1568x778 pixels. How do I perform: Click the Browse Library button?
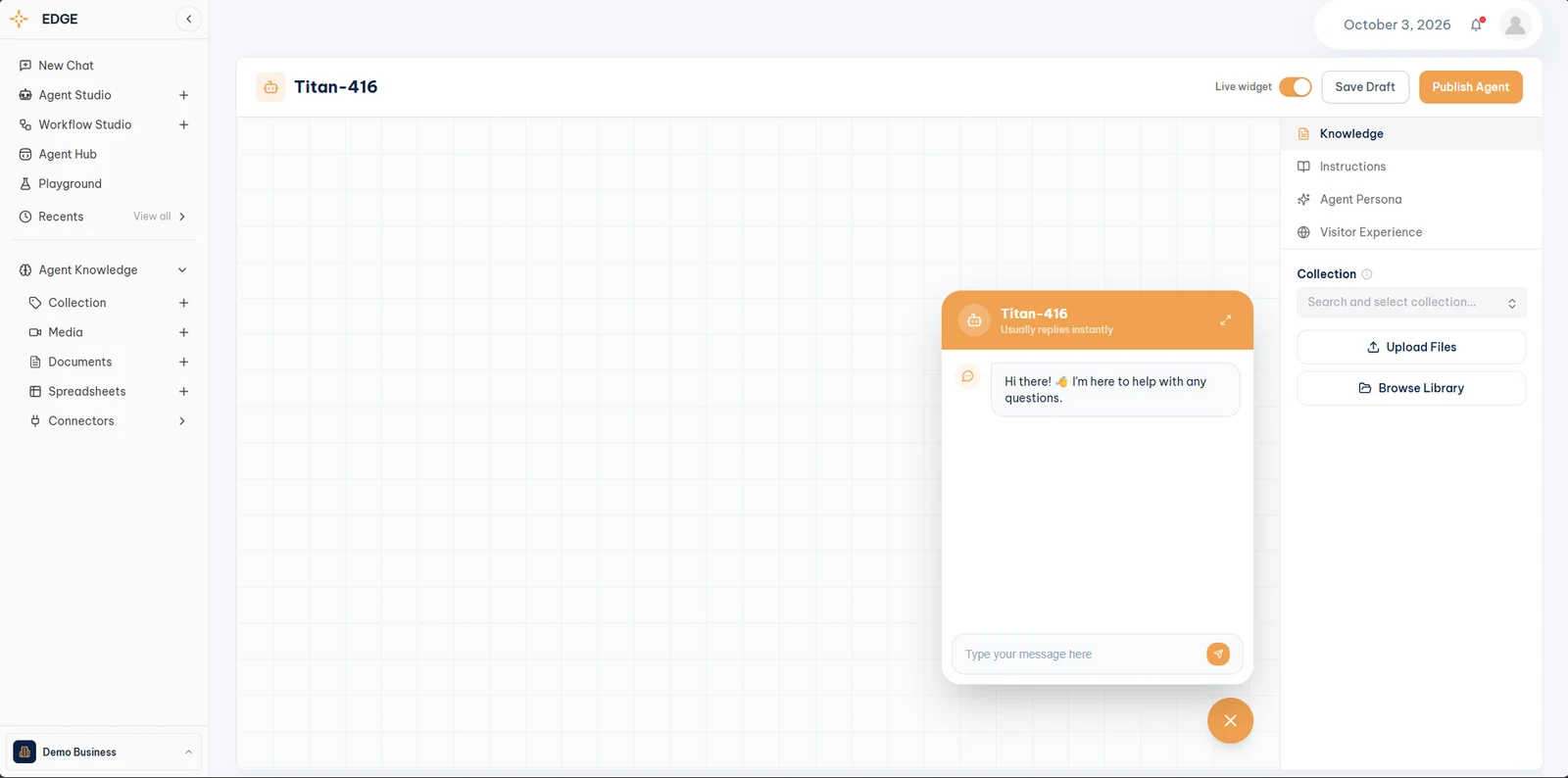pos(1411,388)
